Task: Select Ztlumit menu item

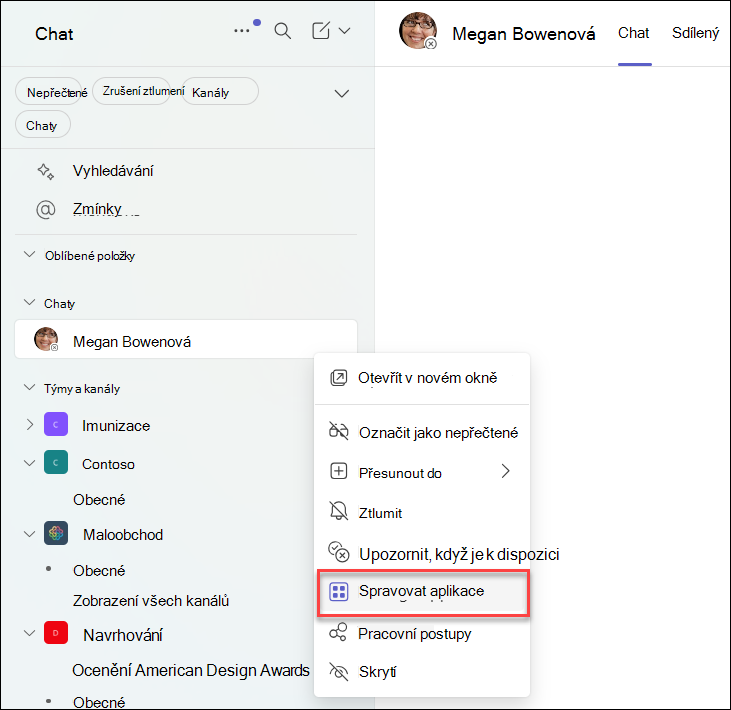Action: pyautogui.click(x=422, y=513)
